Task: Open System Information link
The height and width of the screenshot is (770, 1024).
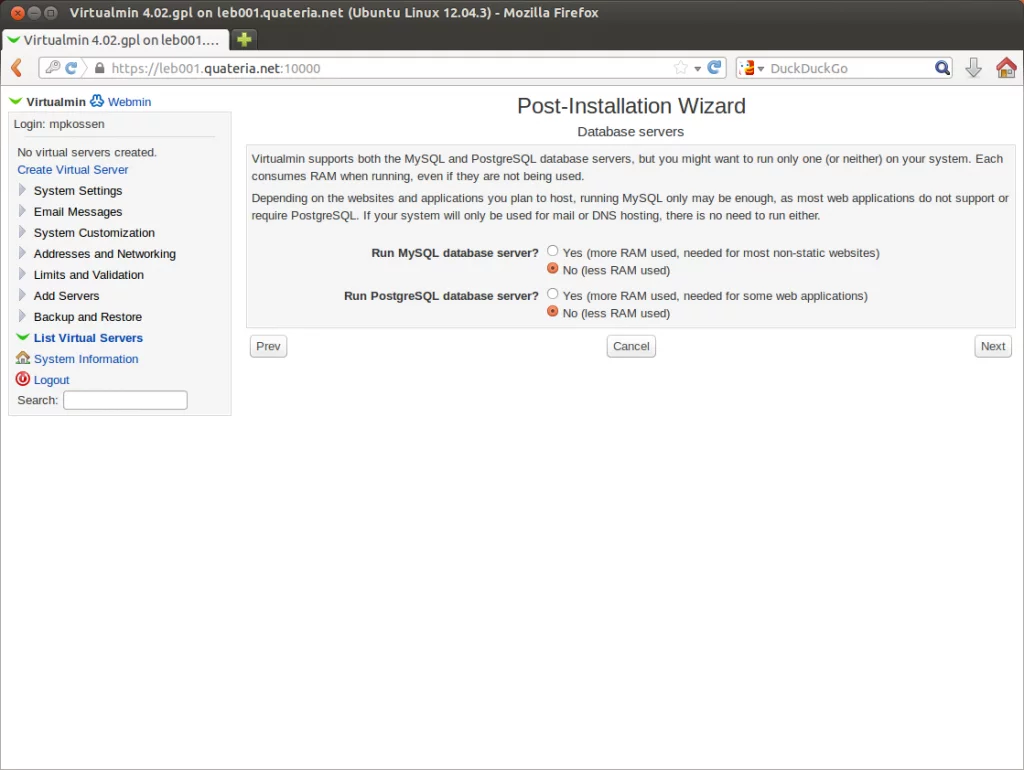Action: [x=86, y=359]
